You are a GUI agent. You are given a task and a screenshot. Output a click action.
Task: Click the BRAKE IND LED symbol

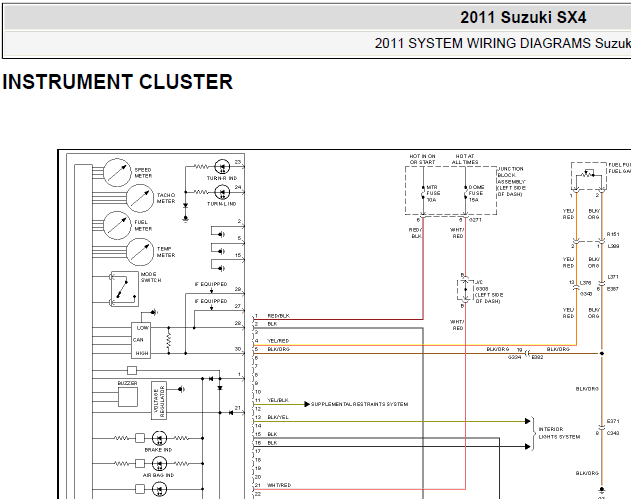pos(159,438)
